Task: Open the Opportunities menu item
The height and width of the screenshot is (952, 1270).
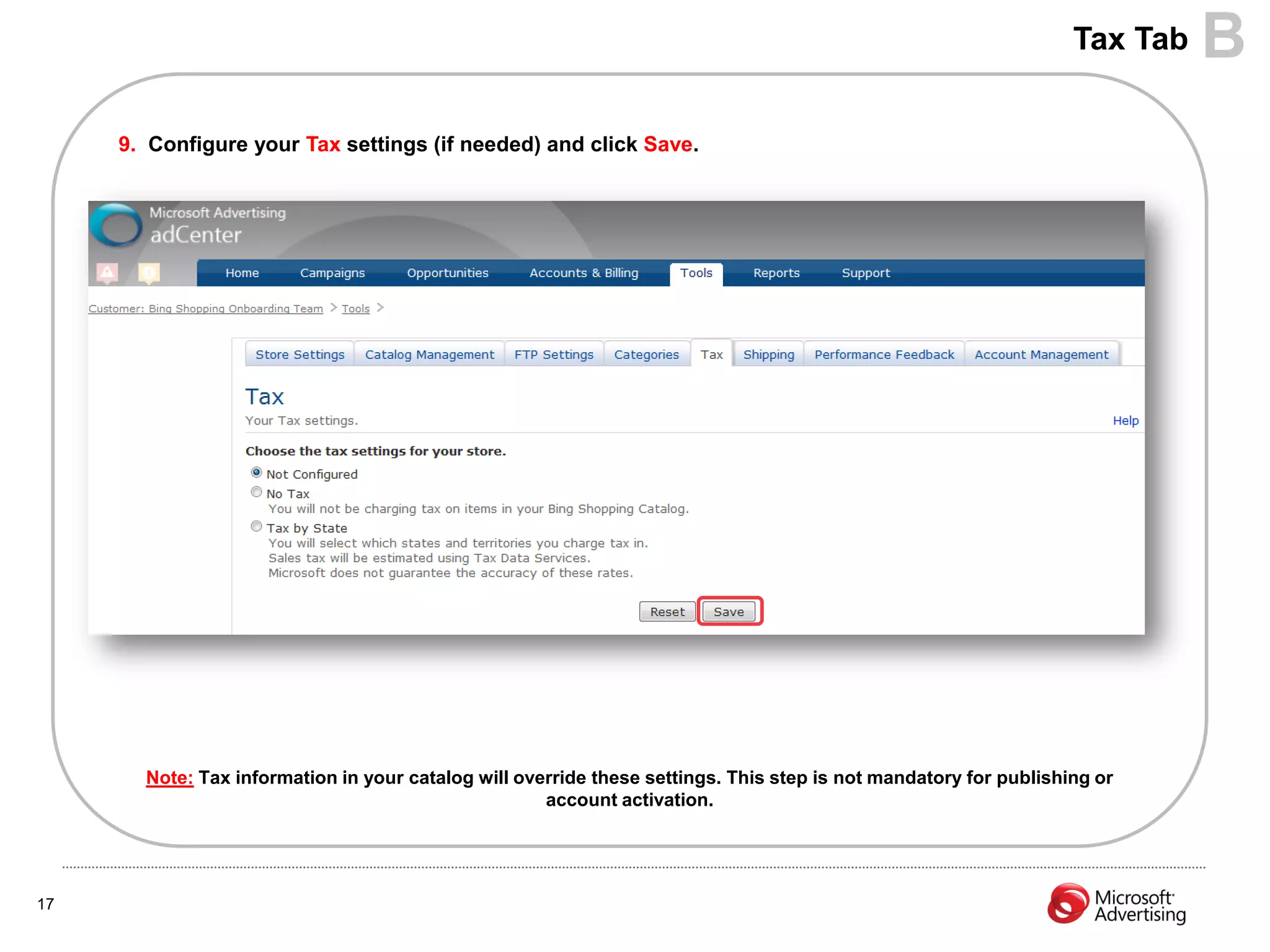Action: [x=447, y=273]
